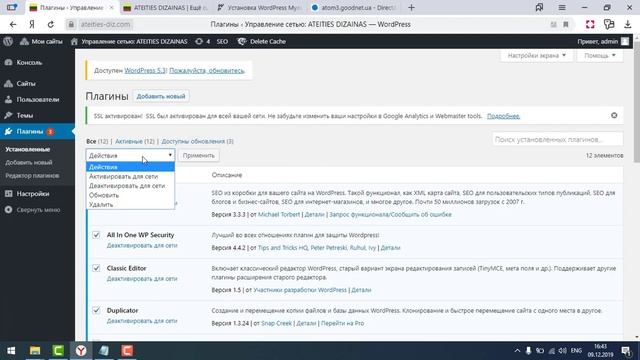Deactivate All In One WP Security for network
Viewport: 640px width, 360px height.
(x=142, y=246)
